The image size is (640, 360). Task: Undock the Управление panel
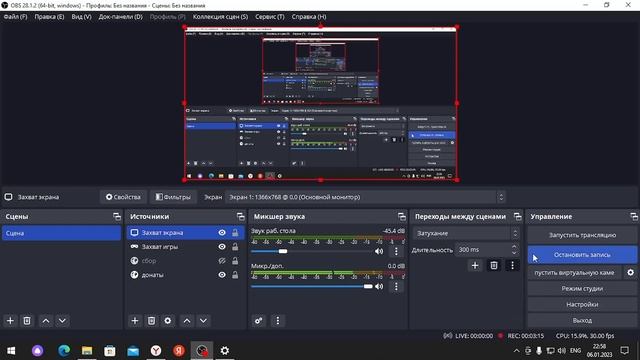(x=633, y=216)
